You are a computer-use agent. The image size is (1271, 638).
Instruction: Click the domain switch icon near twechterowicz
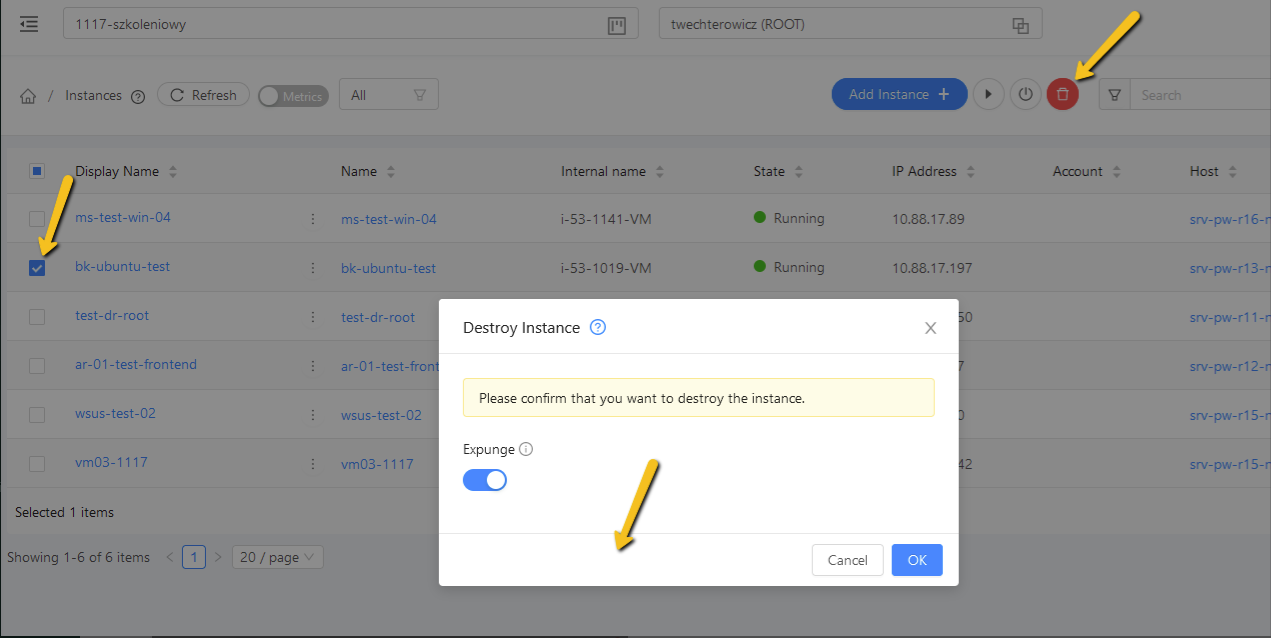tap(1019, 23)
